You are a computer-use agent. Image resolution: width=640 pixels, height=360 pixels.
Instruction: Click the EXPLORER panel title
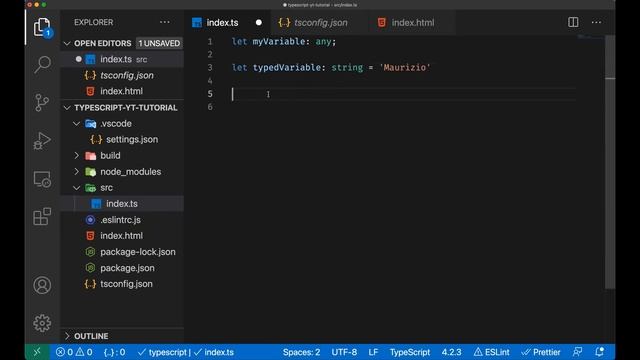pyautogui.click(x=94, y=22)
